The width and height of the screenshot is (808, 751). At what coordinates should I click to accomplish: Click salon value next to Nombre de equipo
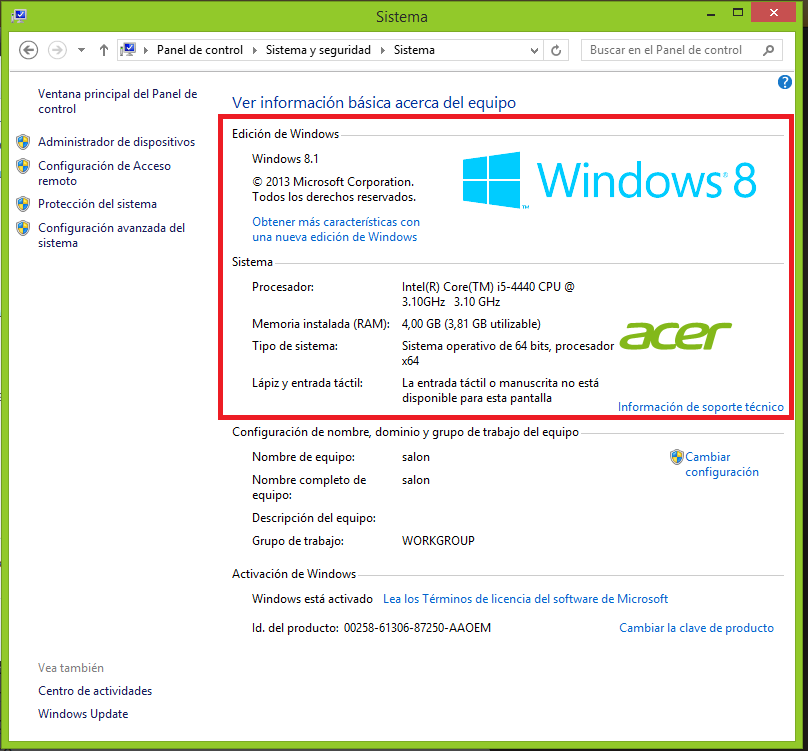(416, 457)
